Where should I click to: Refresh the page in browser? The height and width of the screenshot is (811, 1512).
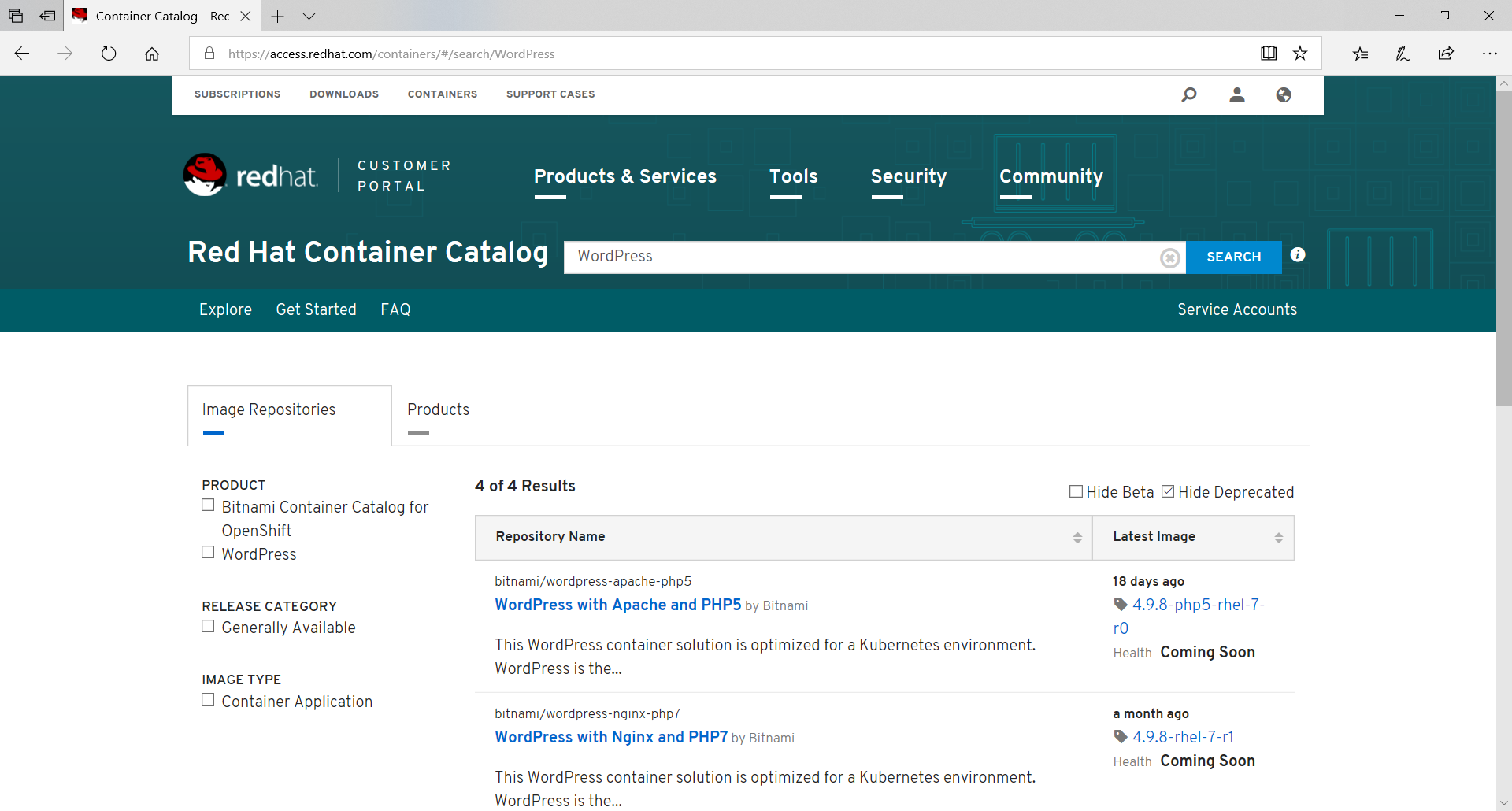(x=109, y=54)
